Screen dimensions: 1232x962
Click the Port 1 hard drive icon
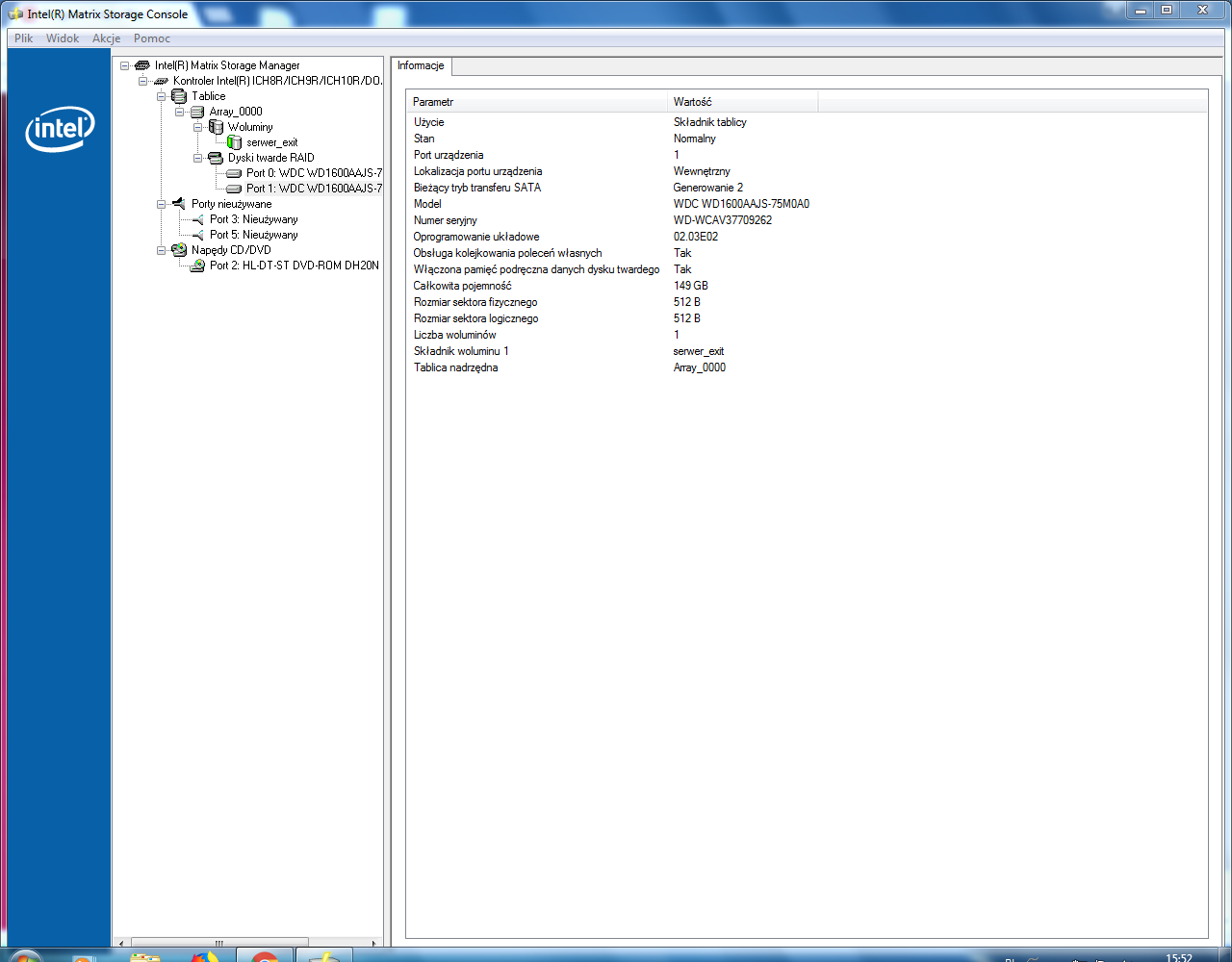(234, 189)
